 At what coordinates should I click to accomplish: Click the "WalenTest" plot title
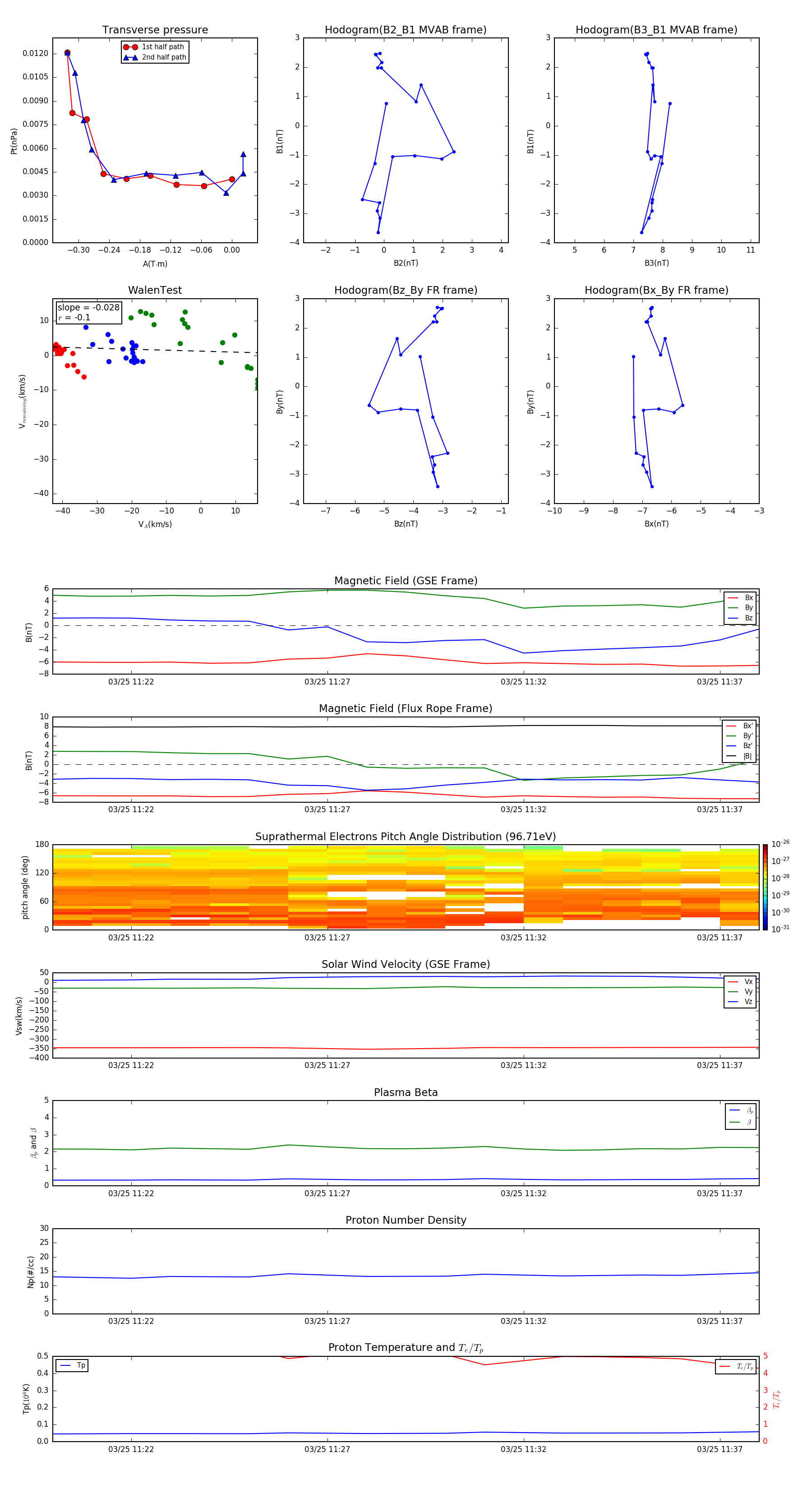pyautogui.click(x=155, y=290)
